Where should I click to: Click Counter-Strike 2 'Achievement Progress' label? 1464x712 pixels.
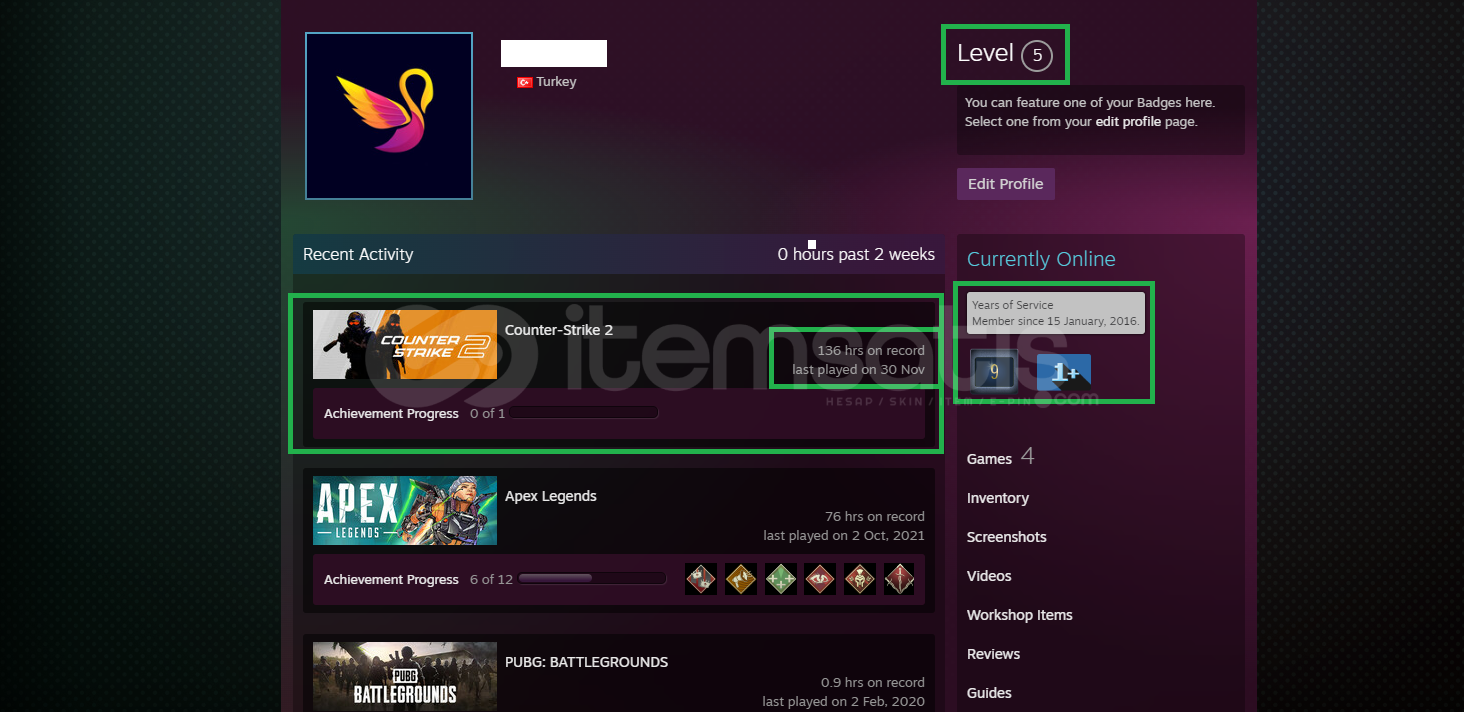click(x=391, y=414)
